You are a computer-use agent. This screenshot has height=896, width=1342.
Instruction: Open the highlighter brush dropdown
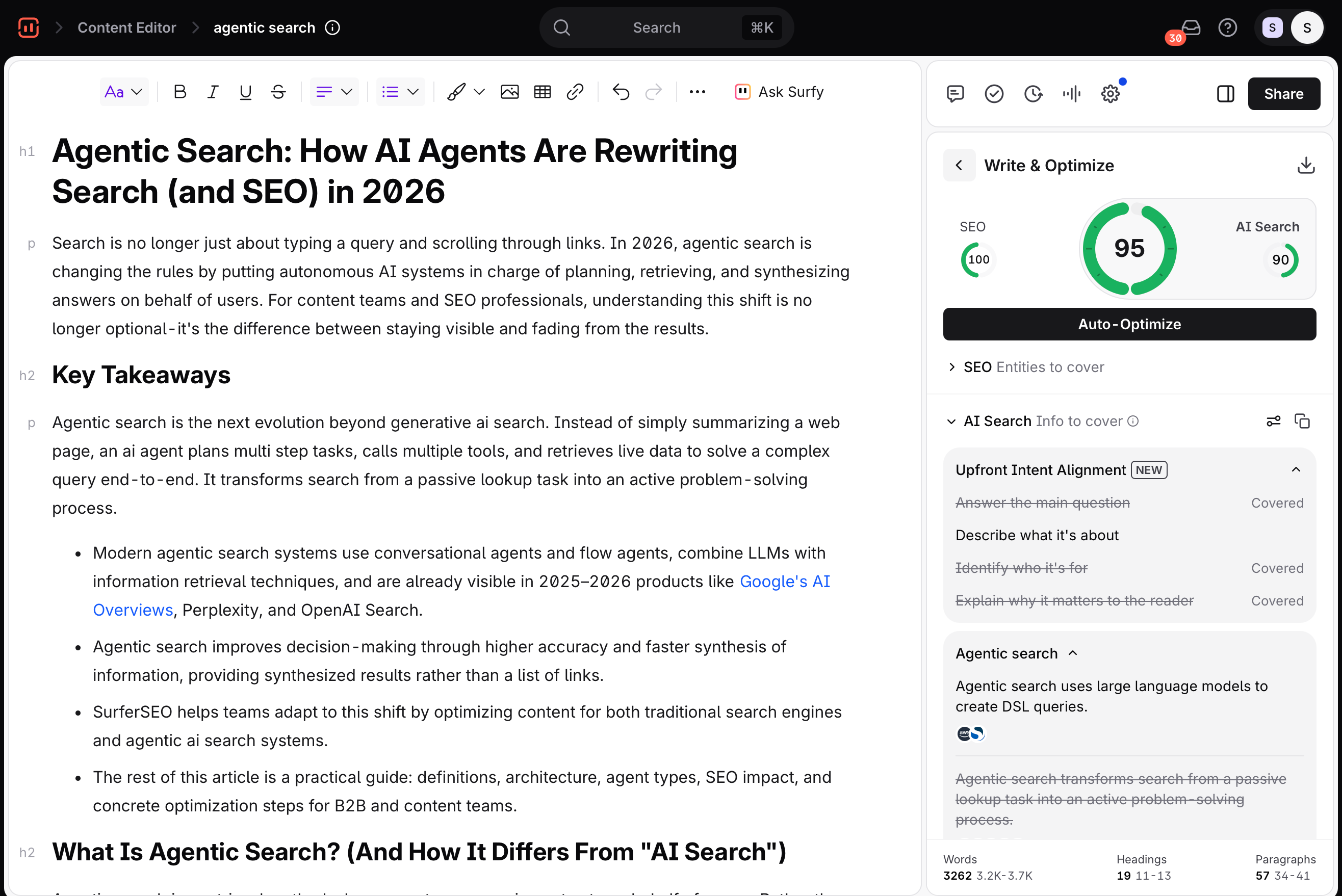coord(466,92)
